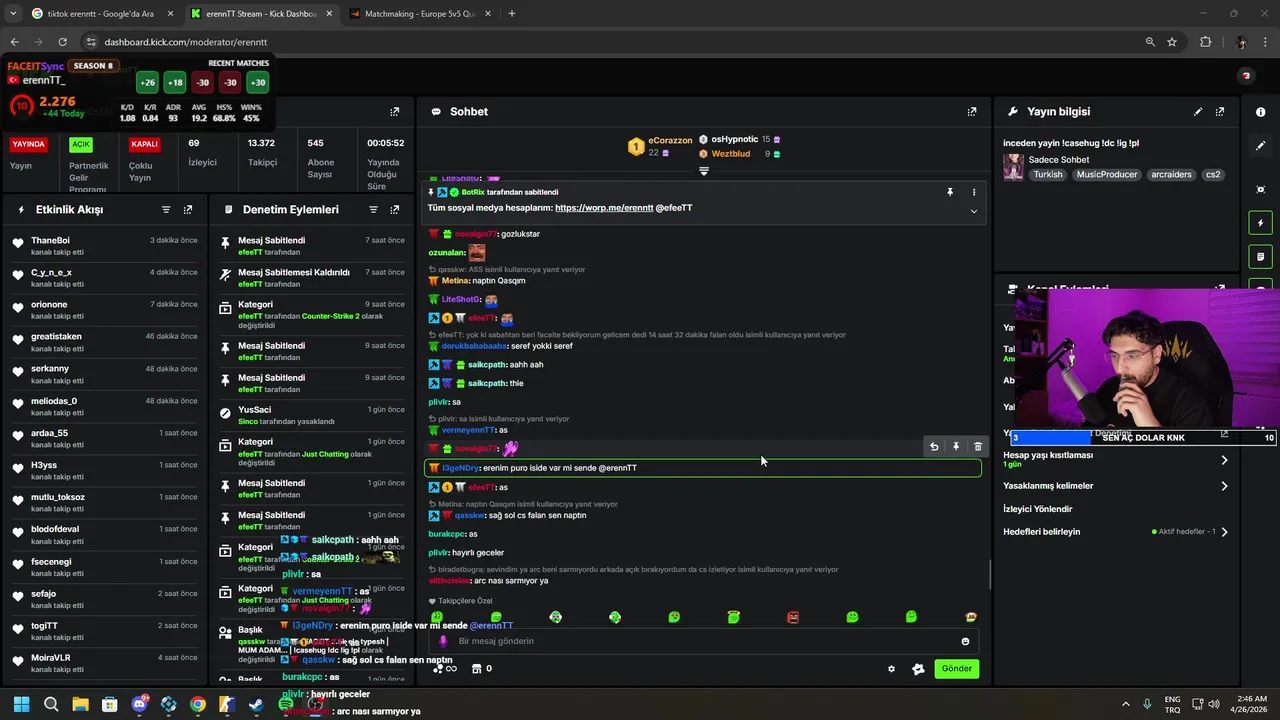Pop out the stream statistics panel
Image resolution: width=1280 pixels, height=720 pixels.
point(395,112)
